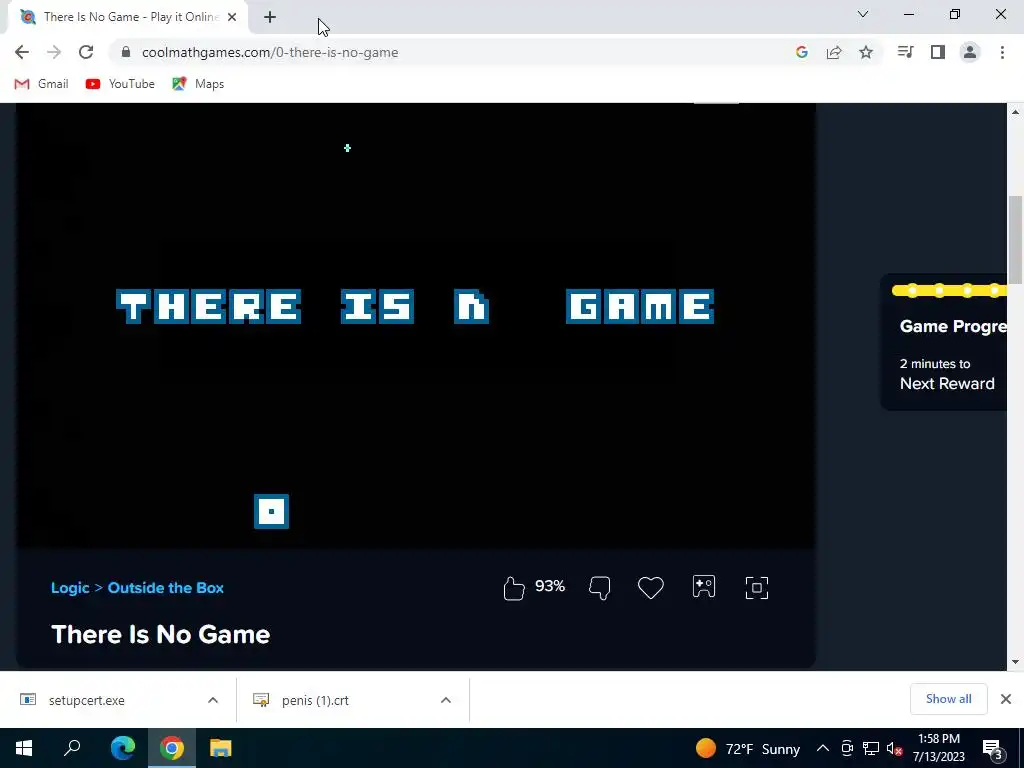
Task: Open the network tray icon
Action: [871, 748]
